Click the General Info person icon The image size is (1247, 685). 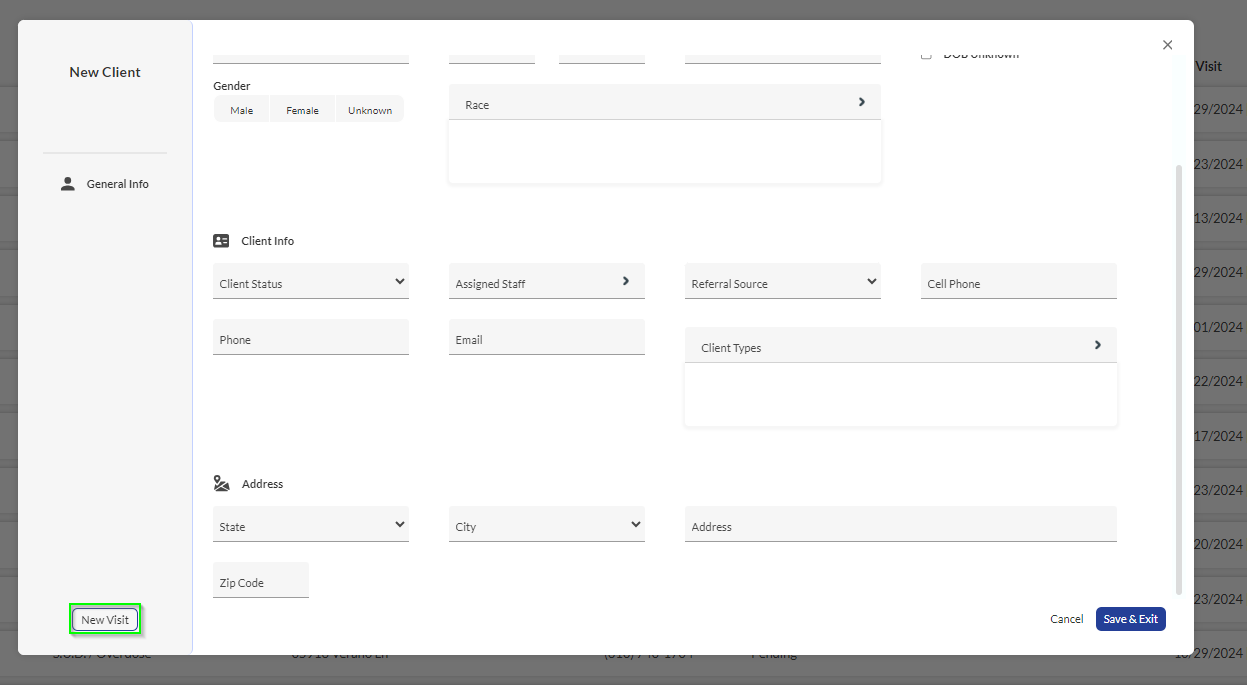point(68,184)
